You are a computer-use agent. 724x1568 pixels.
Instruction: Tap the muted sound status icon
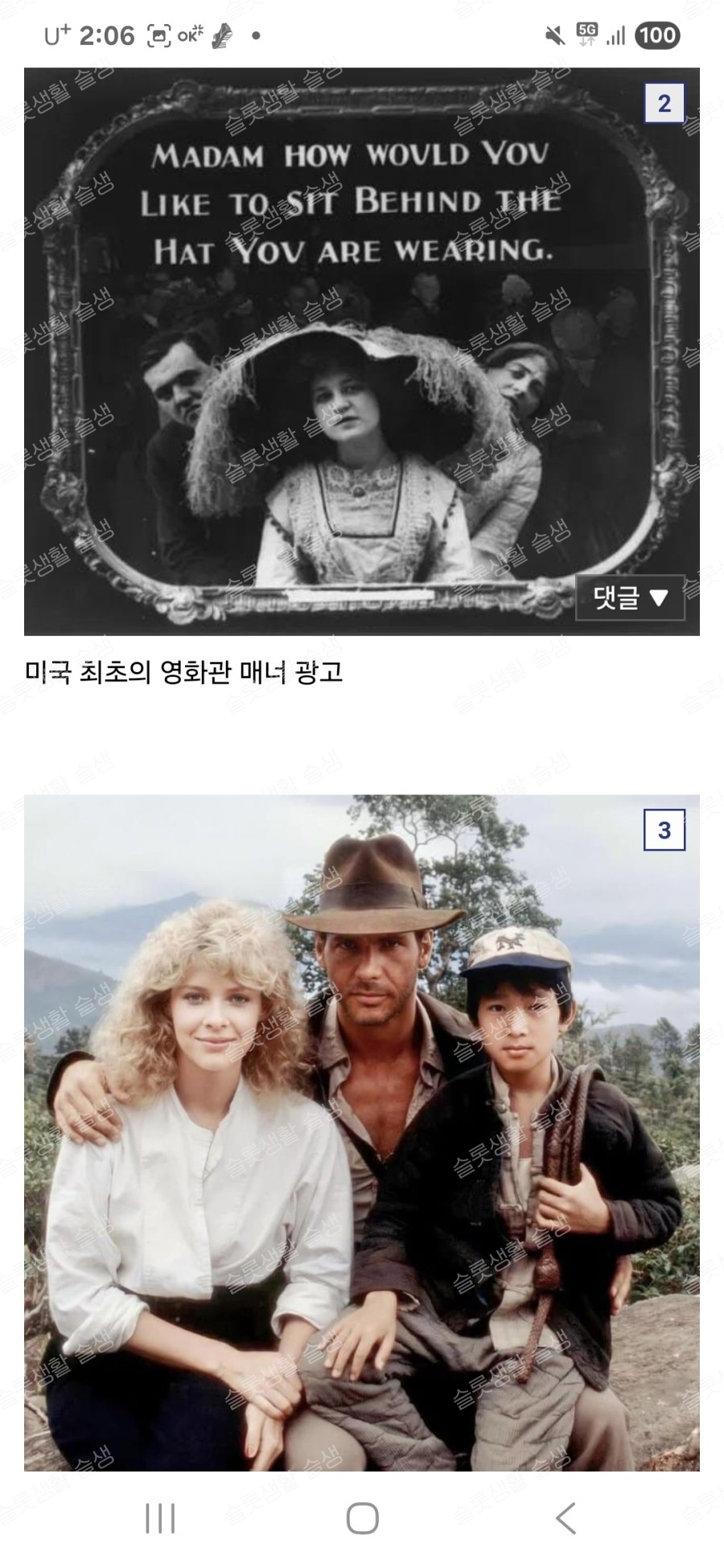tap(554, 35)
